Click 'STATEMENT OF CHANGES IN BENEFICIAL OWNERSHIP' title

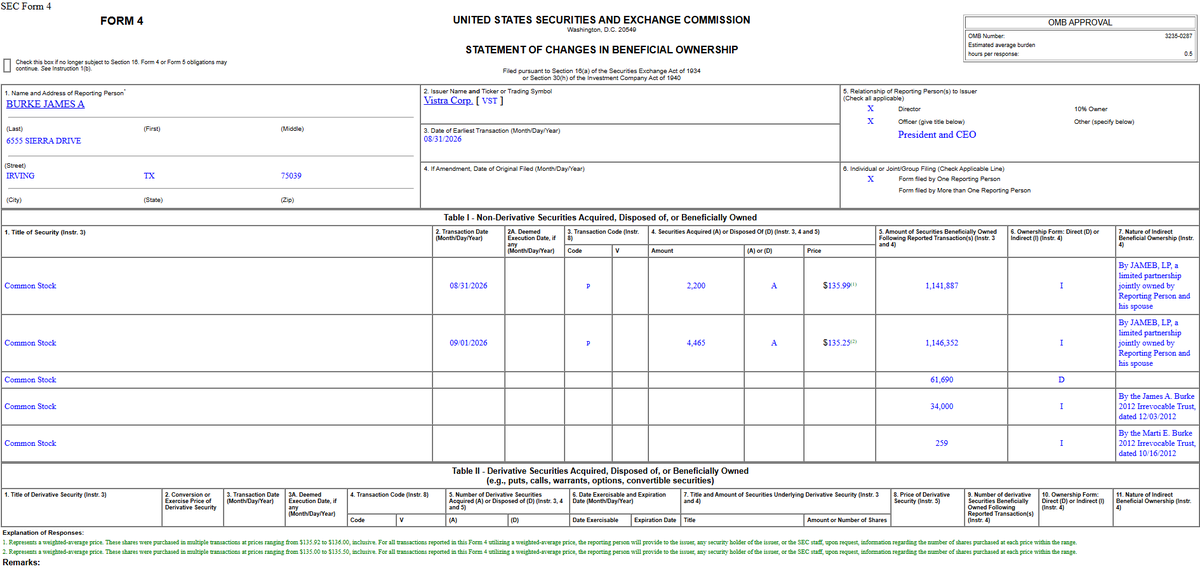602,50
